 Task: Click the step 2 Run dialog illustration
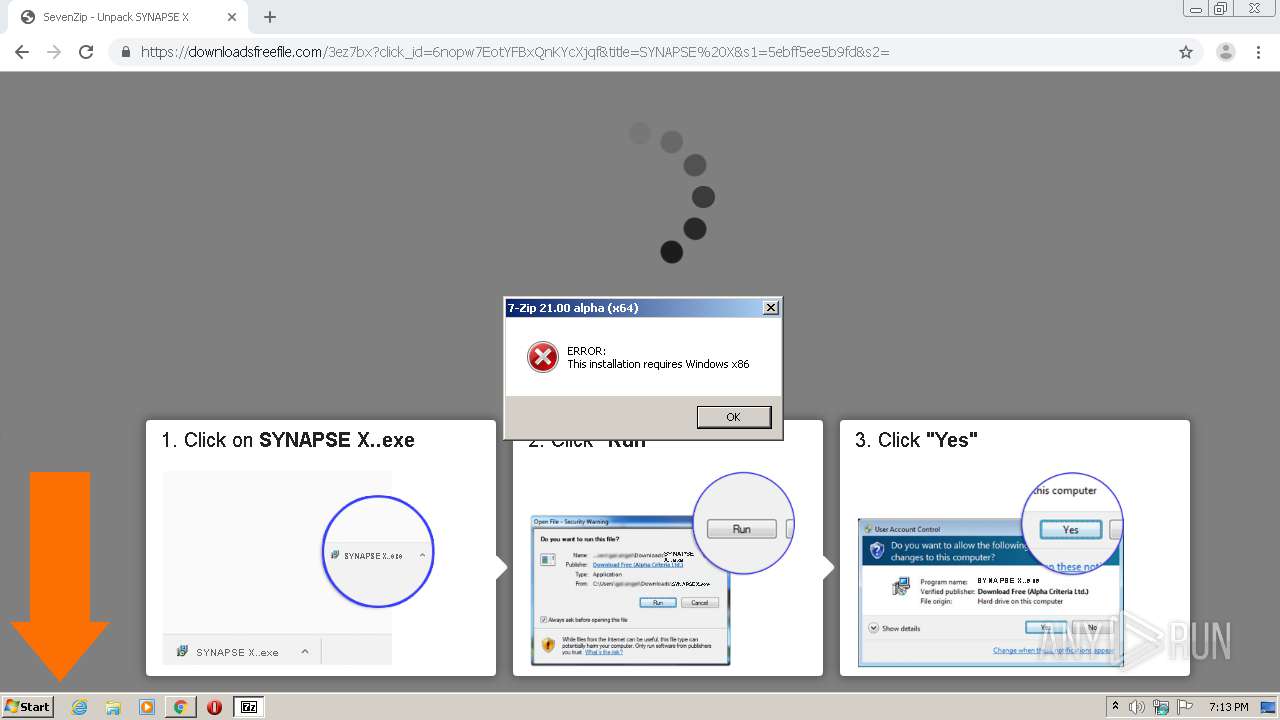pyautogui.click(x=662, y=569)
